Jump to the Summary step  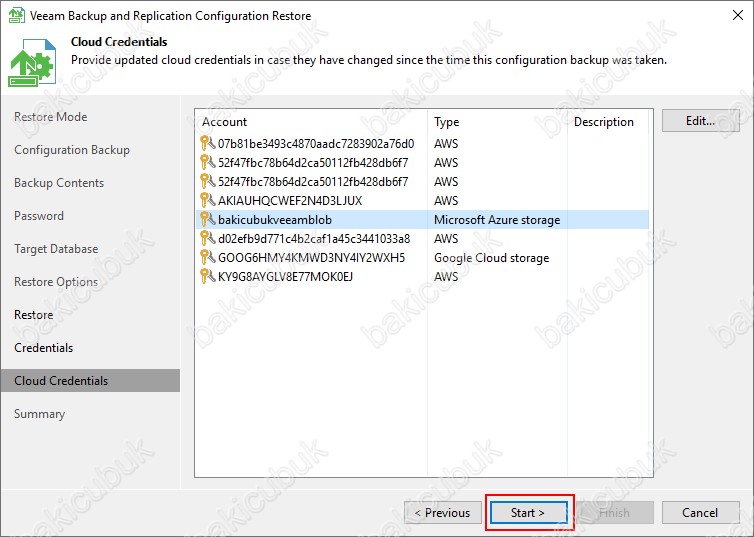[39, 414]
